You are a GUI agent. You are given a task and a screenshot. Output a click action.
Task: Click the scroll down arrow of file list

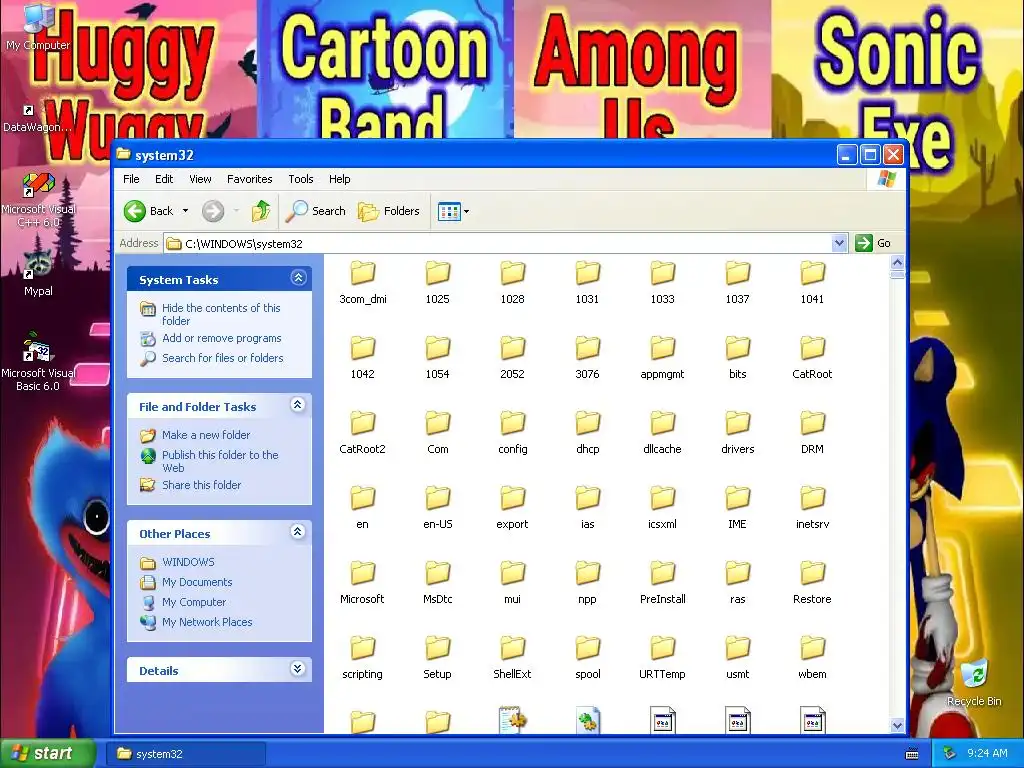[897, 725]
